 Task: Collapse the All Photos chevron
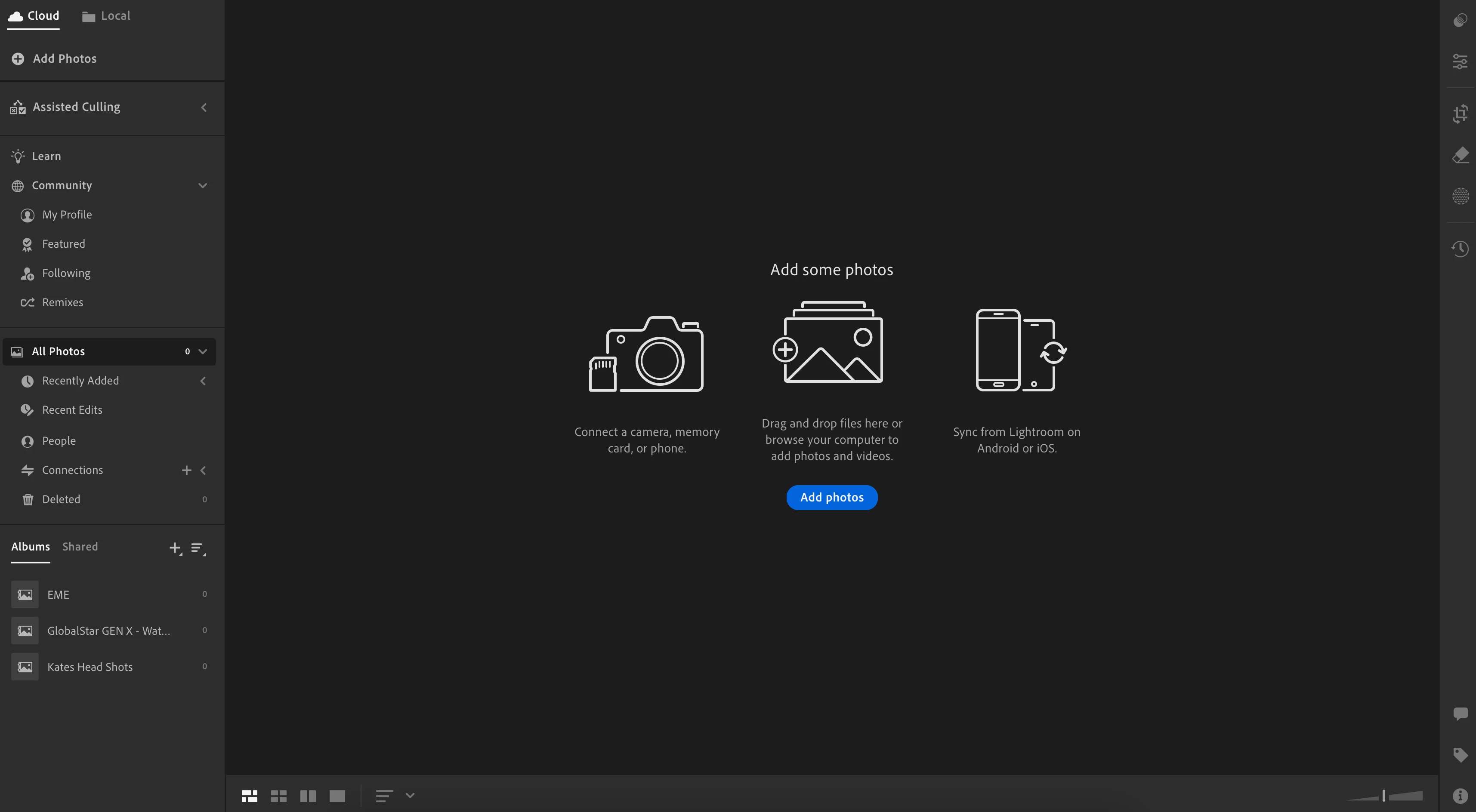tap(202, 352)
